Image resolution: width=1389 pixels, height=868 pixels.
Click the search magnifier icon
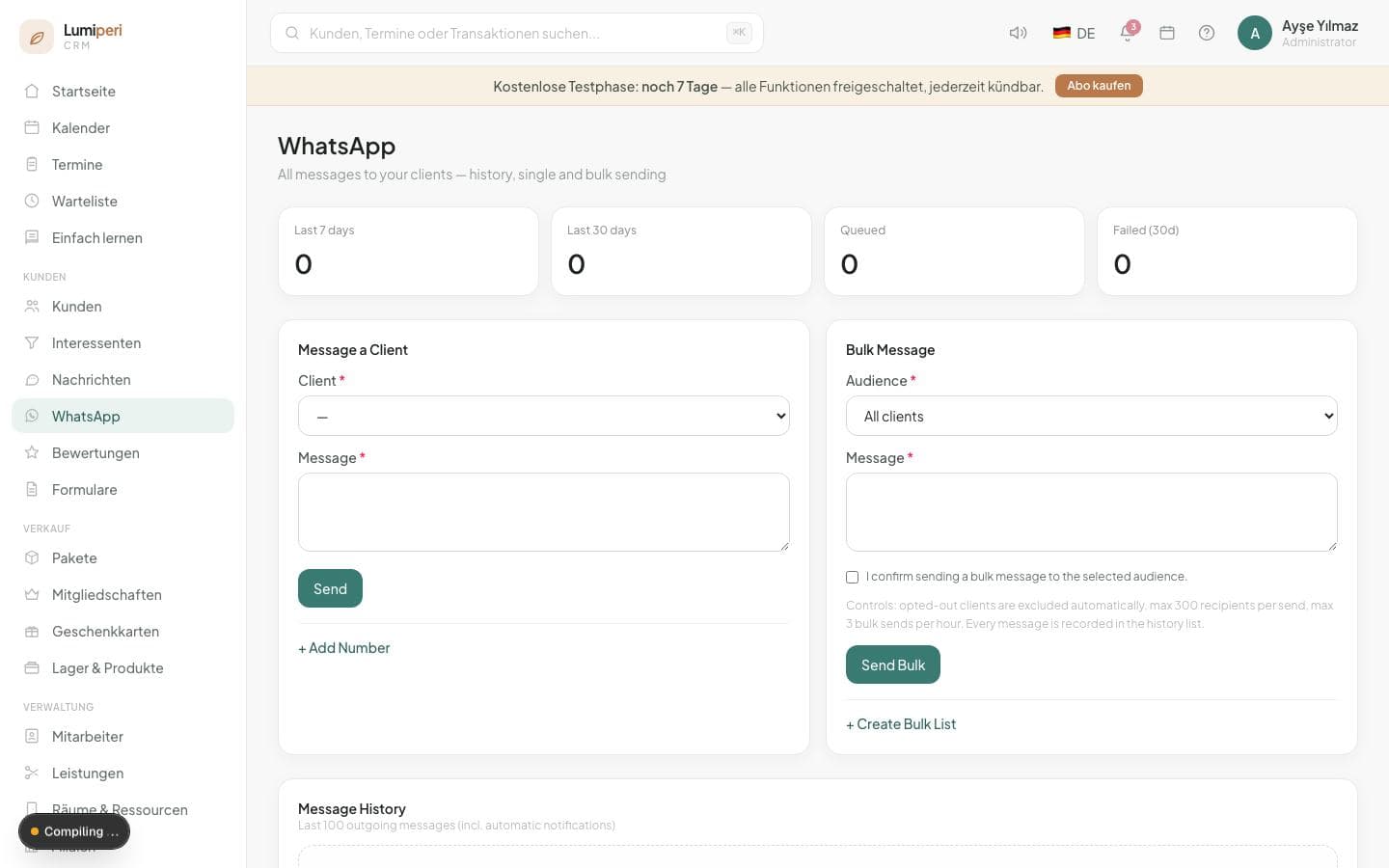tap(292, 33)
